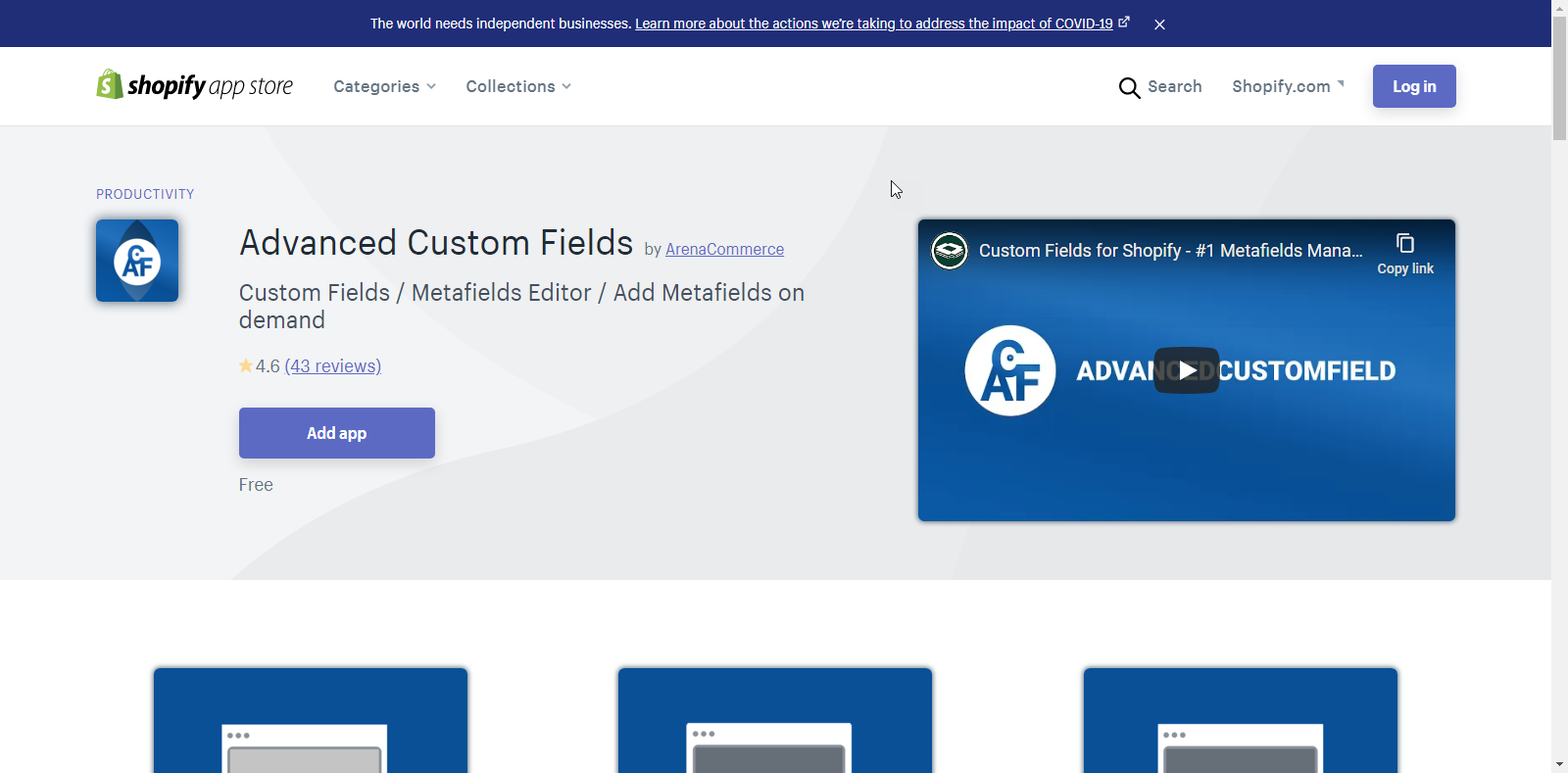
Task: Click the Advanced Custom Fields title
Action: pos(436,243)
